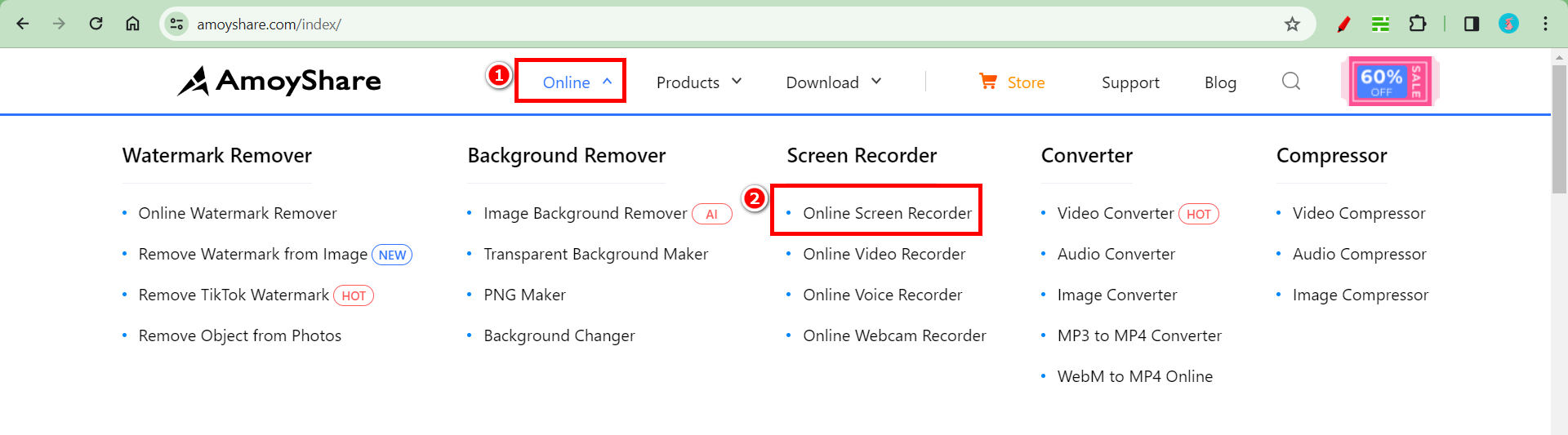Open the Chrome profile avatar
The image size is (1568, 435).
pyautogui.click(x=1508, y=24)
